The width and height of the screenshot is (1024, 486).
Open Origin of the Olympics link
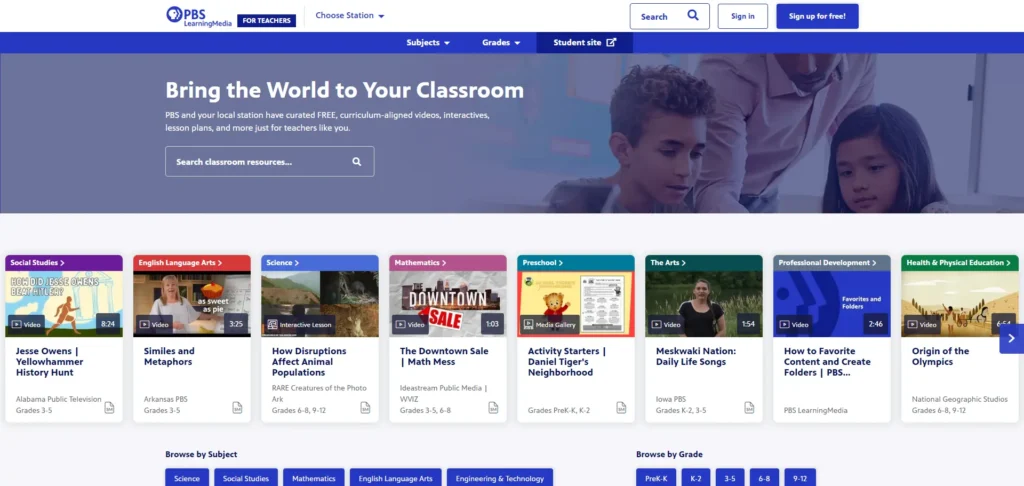click(940, 356)
